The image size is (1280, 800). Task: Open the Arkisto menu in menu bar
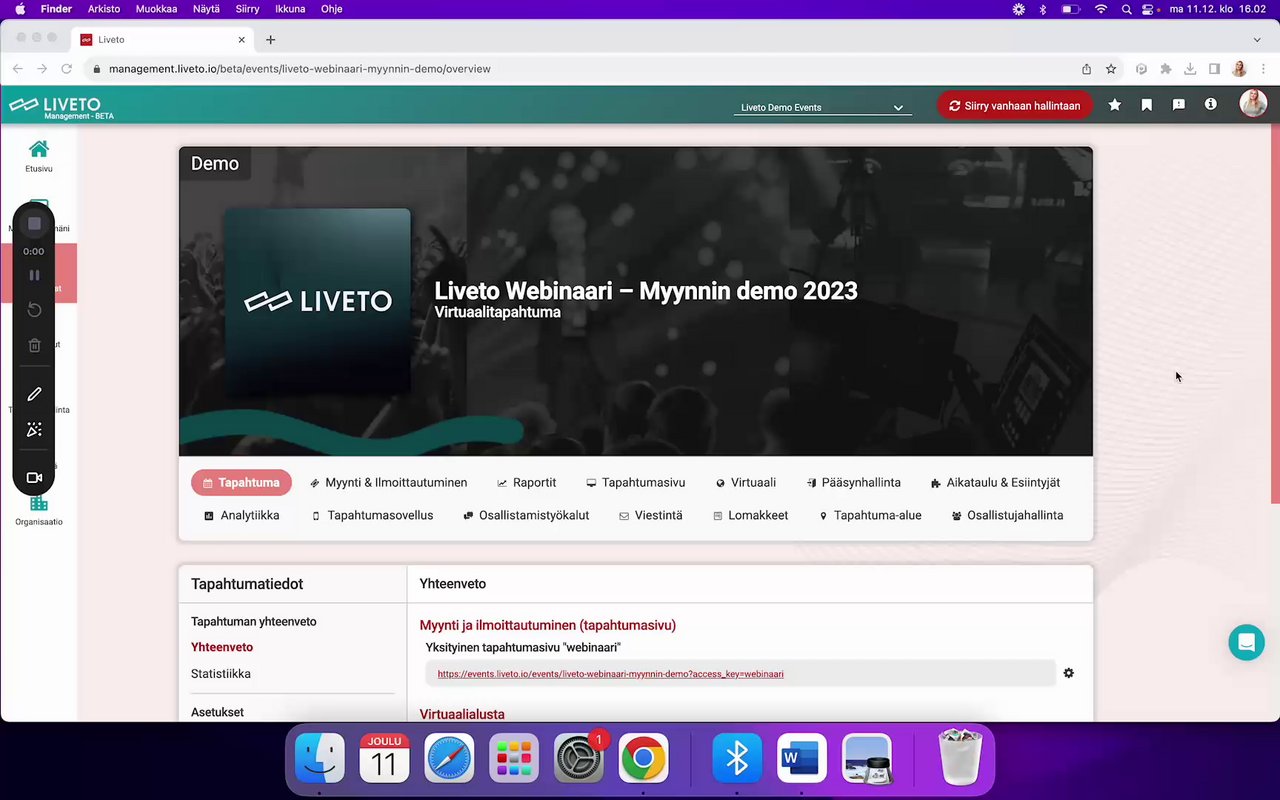(104, 9)
